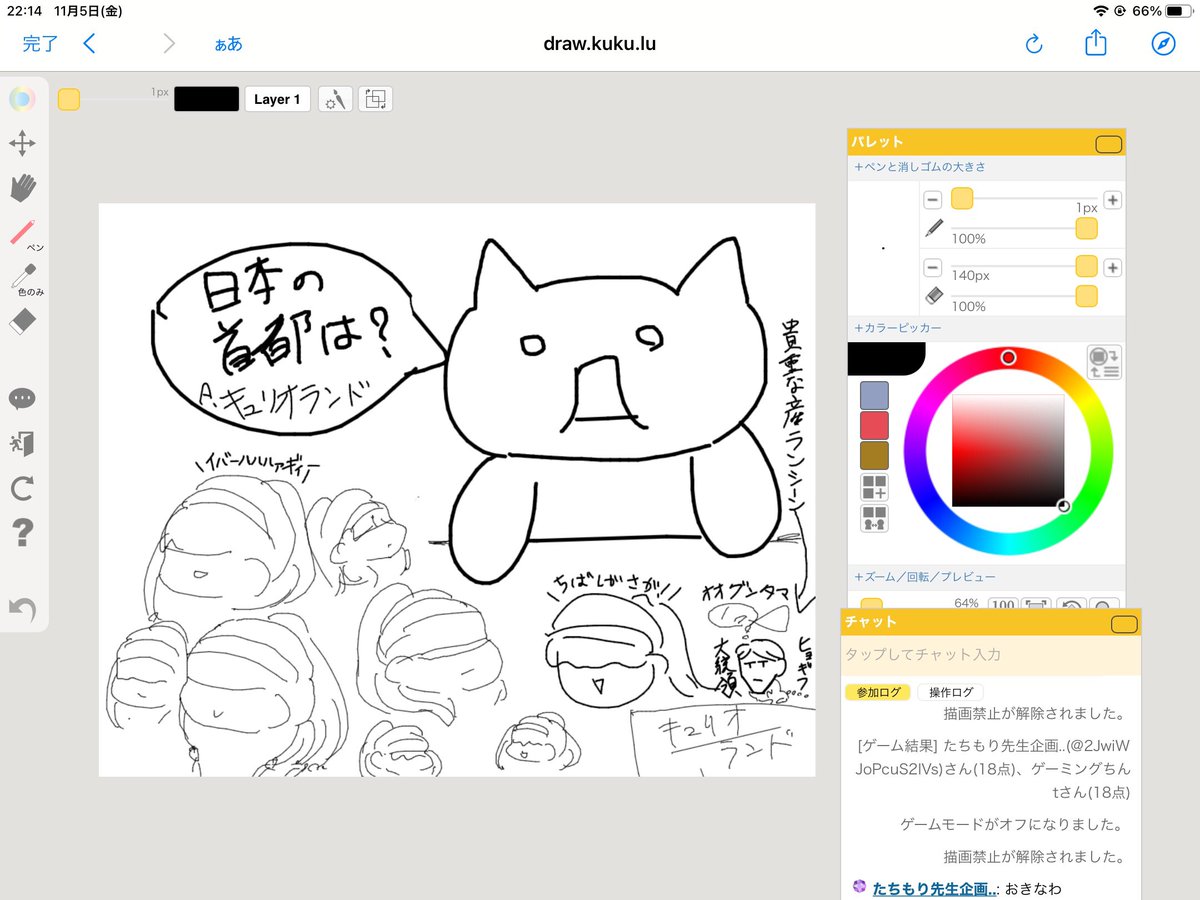
Task: Click the canvas transform icon beside brush settings
Action: pos(376,99)
